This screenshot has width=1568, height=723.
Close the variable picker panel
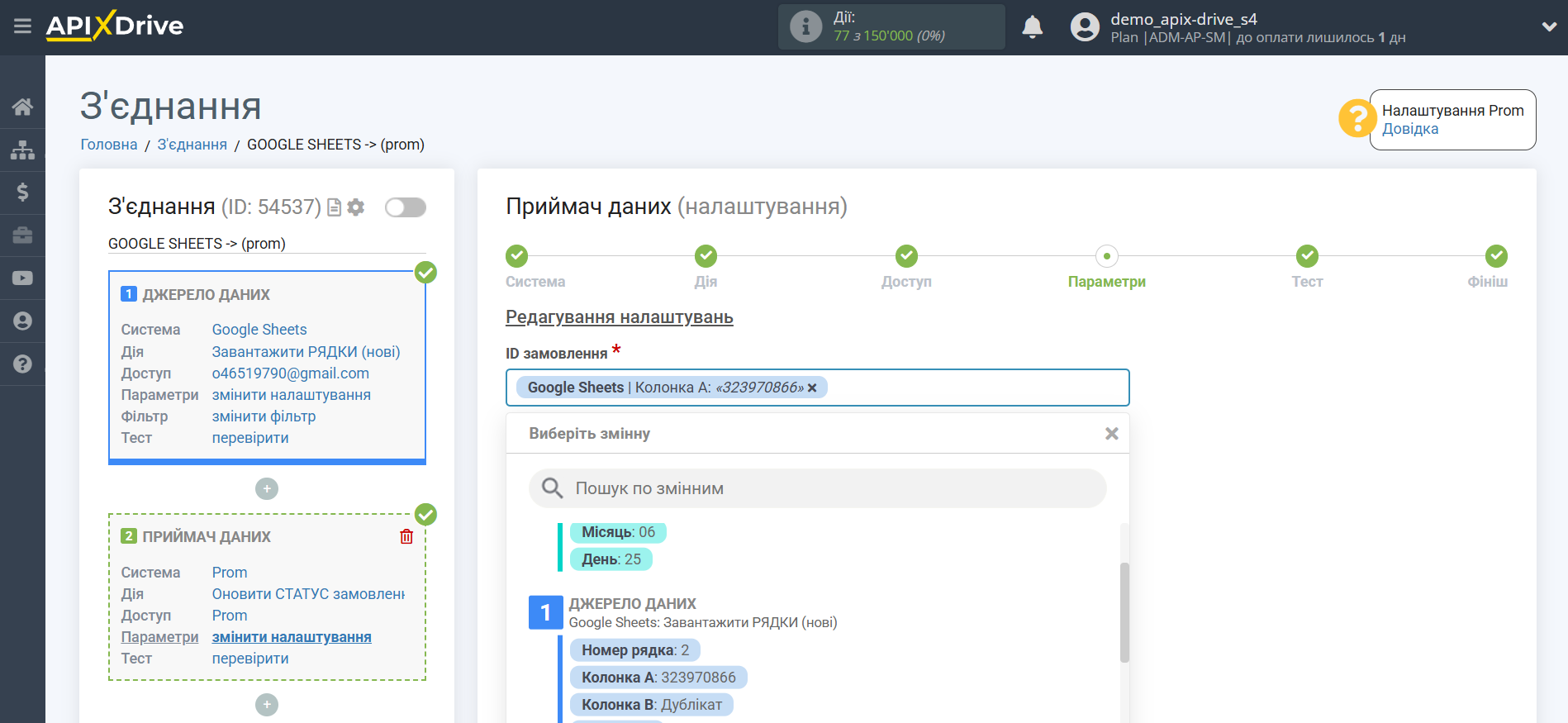(x=1112, y=434)
